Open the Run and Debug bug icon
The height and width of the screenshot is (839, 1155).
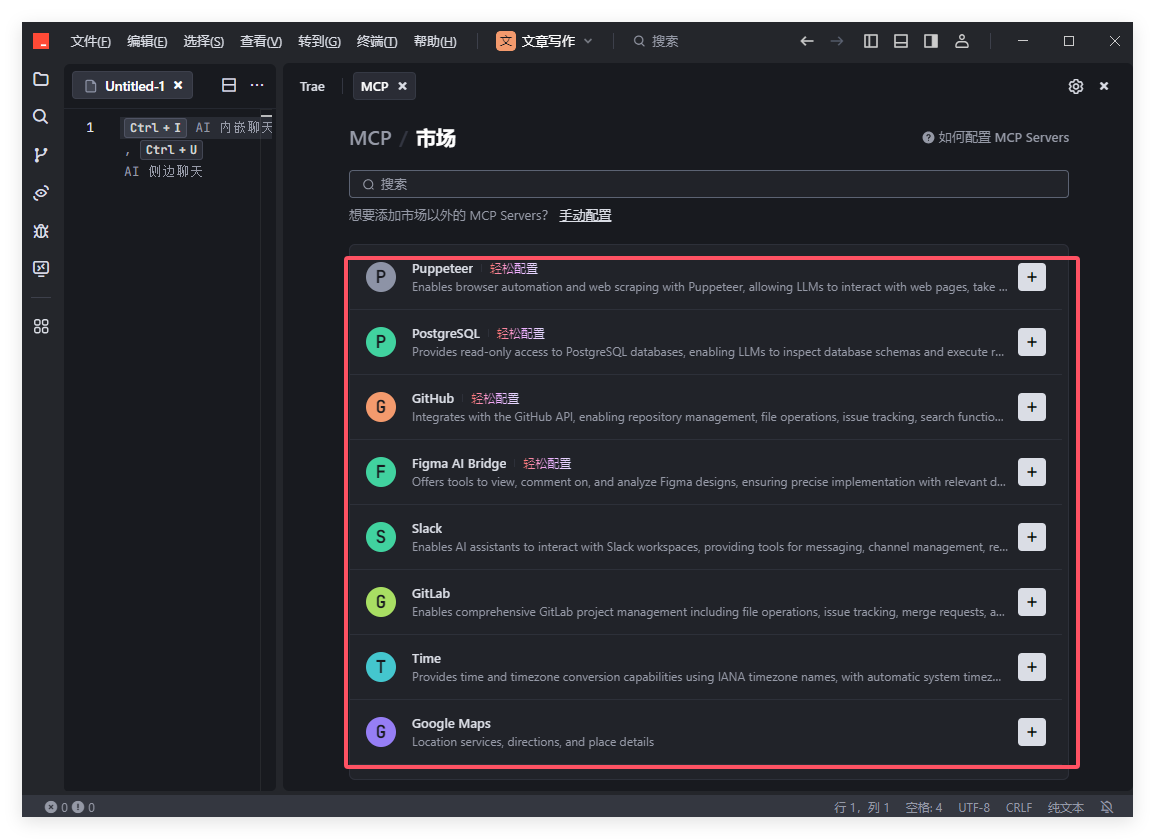(41, 231)
